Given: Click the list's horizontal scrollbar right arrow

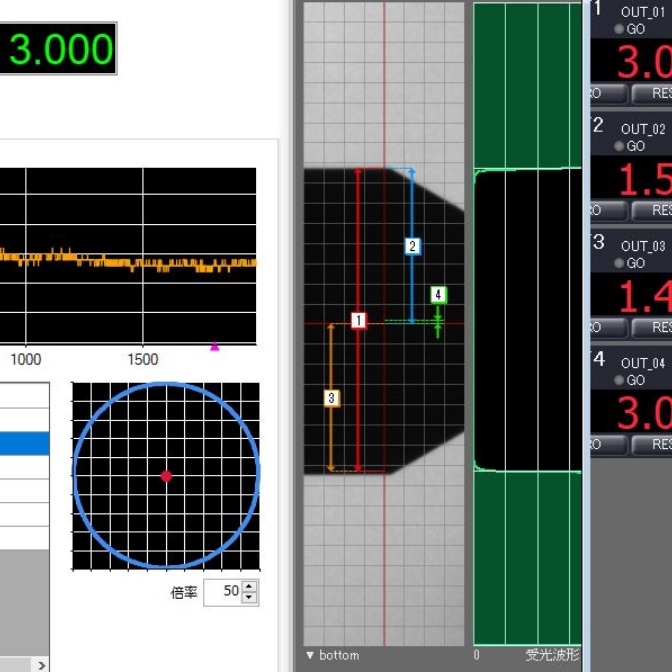Looking at the screenshot, I should pos(41,665).
